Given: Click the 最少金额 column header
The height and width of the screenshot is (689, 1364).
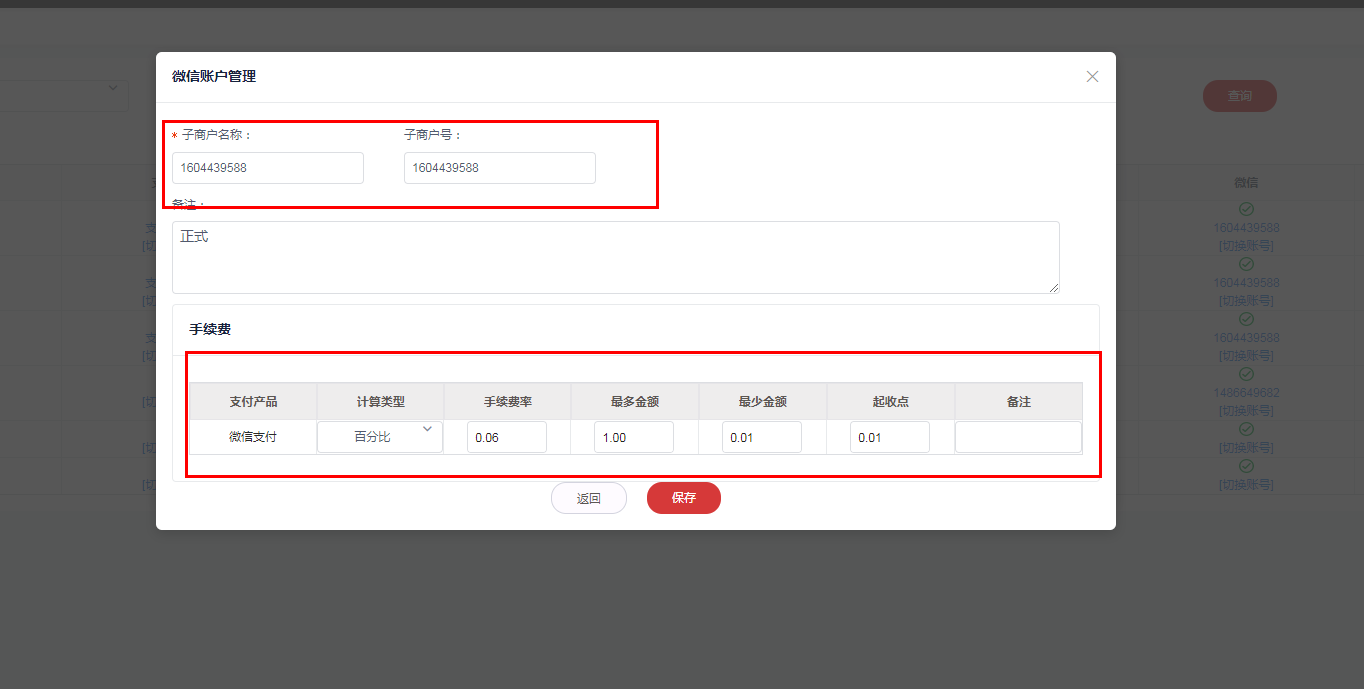Looking at the screenshot, I should click(763, 401).
